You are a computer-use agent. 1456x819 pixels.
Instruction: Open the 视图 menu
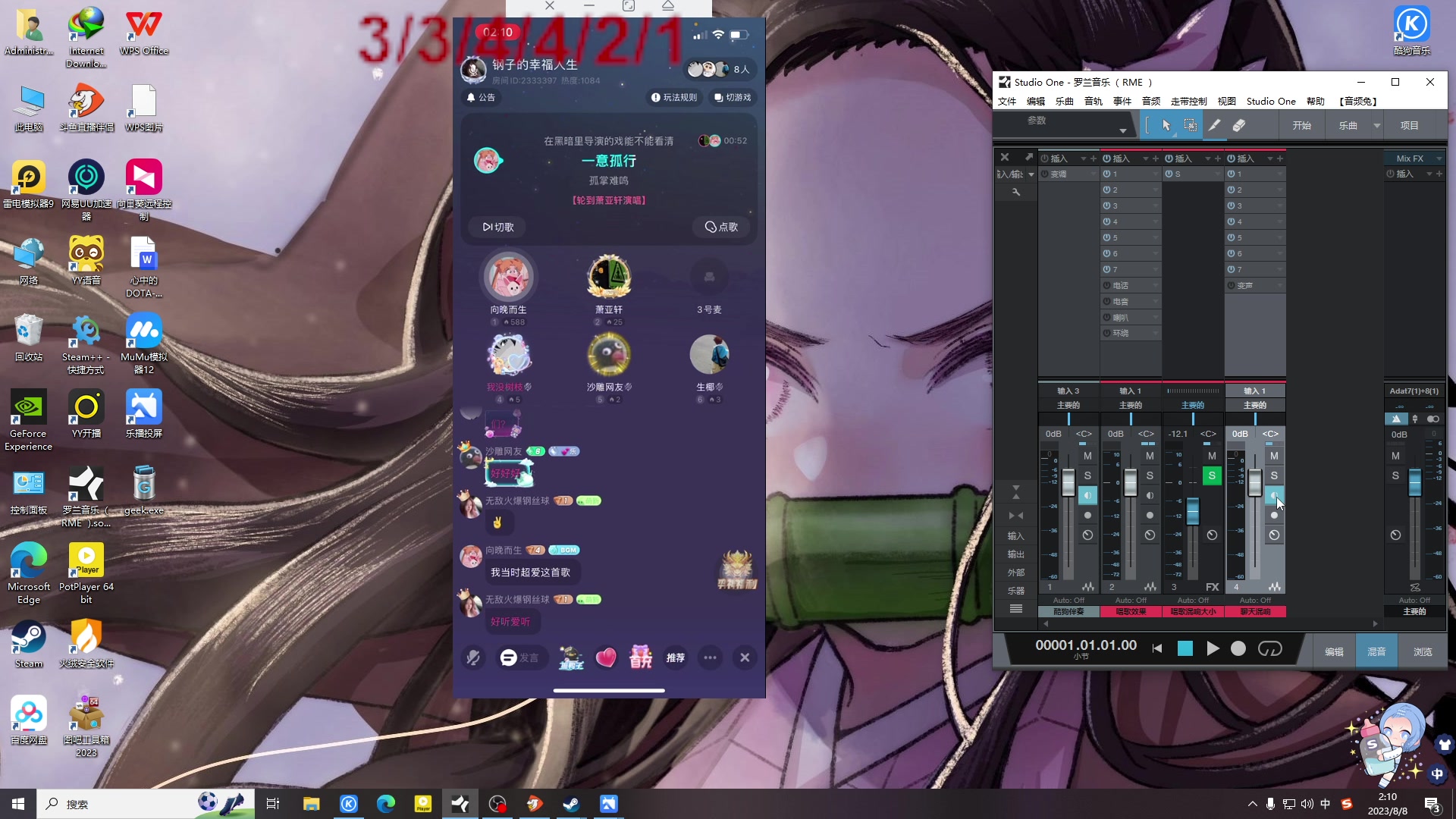coord(1226,101)
